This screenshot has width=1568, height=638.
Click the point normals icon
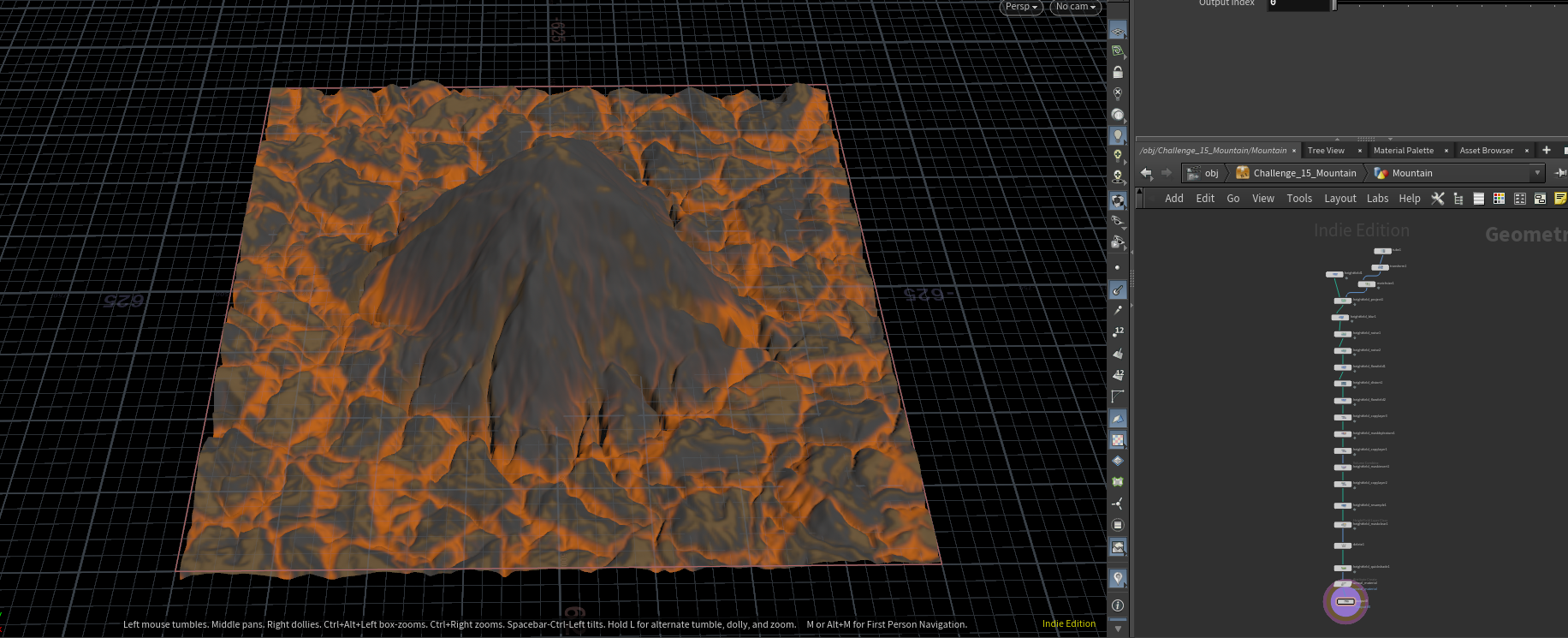[1118, 311]
